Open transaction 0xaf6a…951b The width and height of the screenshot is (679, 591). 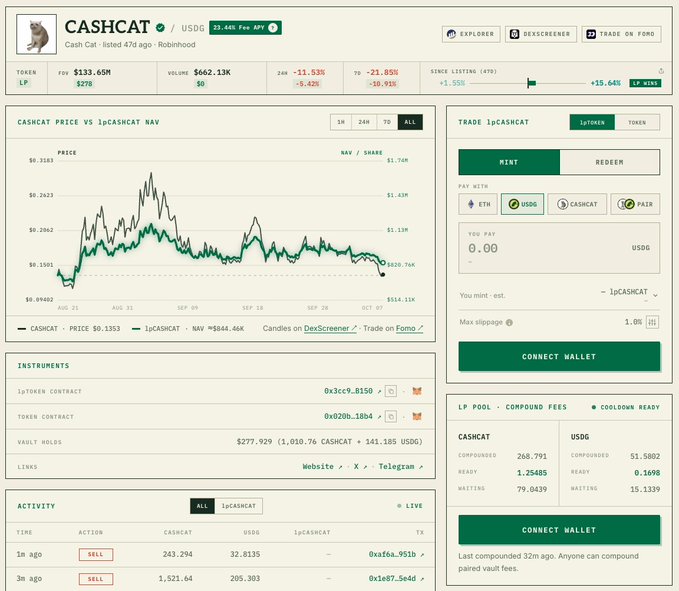(396, 554)
